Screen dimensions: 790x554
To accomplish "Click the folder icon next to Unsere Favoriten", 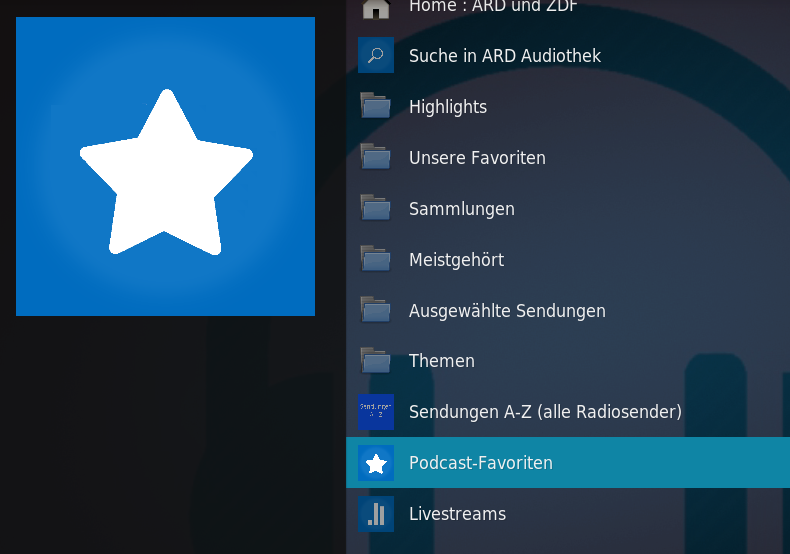I will (376, 157).
